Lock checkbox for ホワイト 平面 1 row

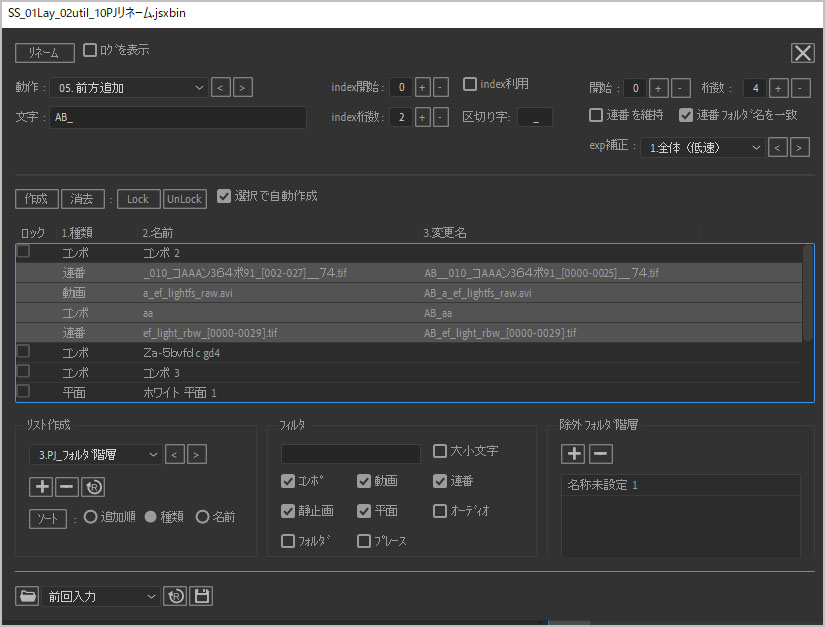23,391
